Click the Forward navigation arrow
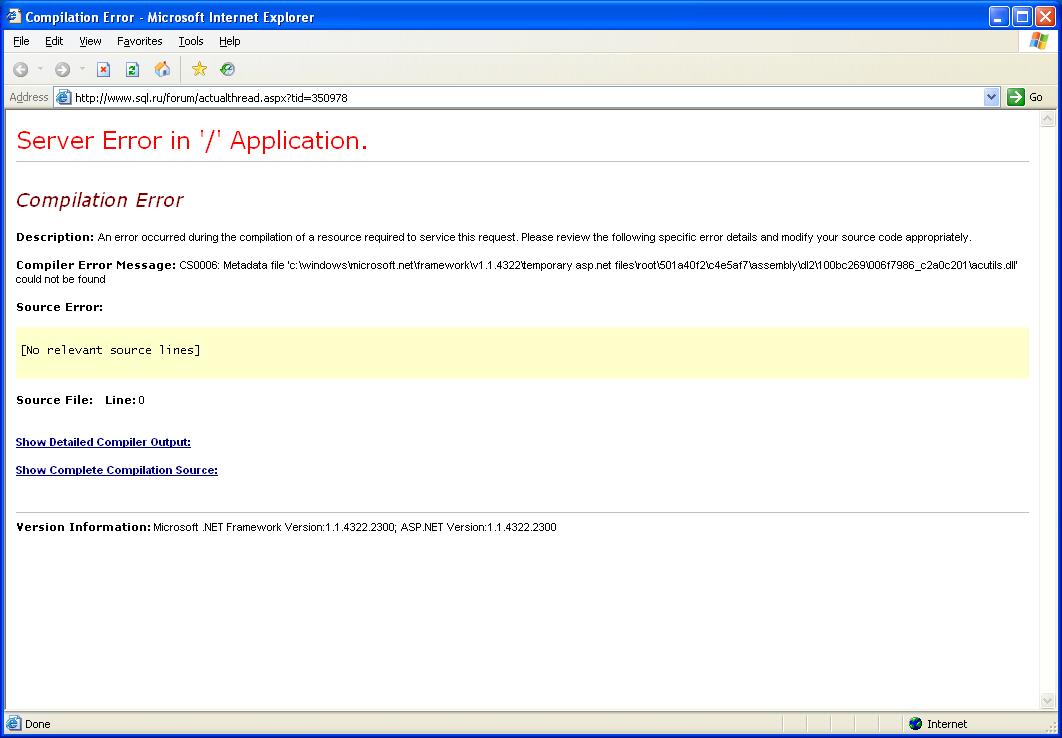Image resolution: width=1062 pixels, height=738 pixels. click(62, 69)
